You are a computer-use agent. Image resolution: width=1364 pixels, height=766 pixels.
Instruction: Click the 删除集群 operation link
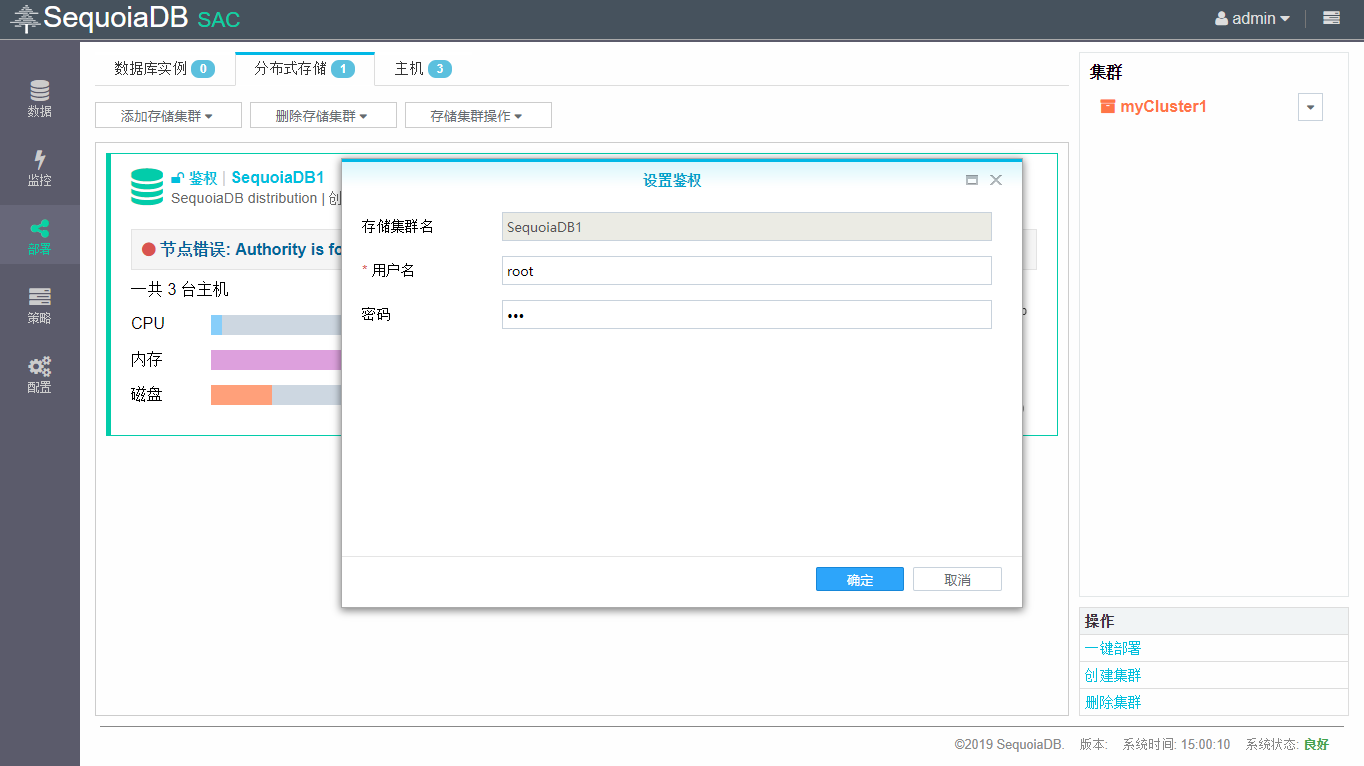(1113, 703)
